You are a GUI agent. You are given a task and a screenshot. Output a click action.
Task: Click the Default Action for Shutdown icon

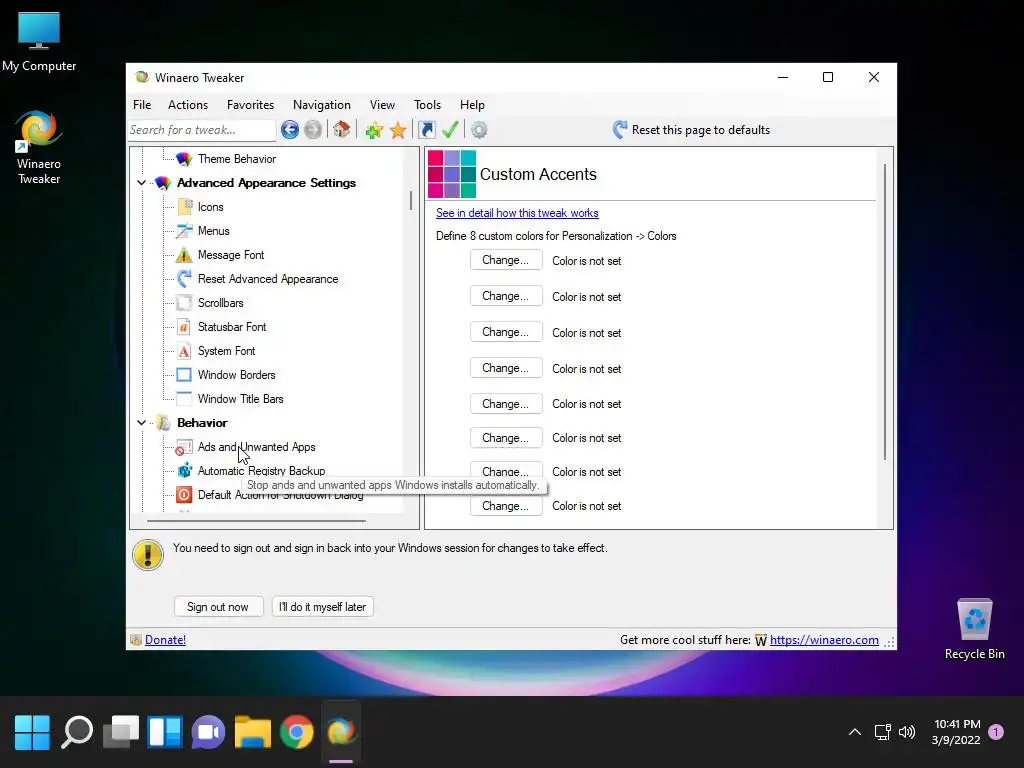(185, 495)
